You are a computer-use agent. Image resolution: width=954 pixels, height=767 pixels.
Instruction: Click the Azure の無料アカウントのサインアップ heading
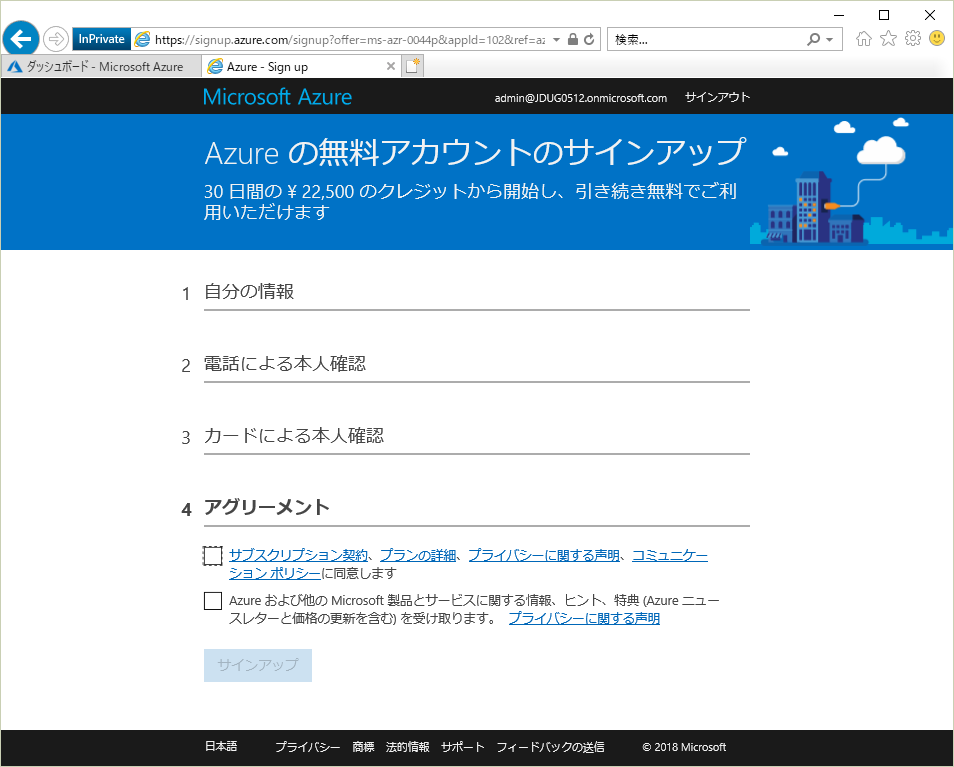tap(475, 152)
